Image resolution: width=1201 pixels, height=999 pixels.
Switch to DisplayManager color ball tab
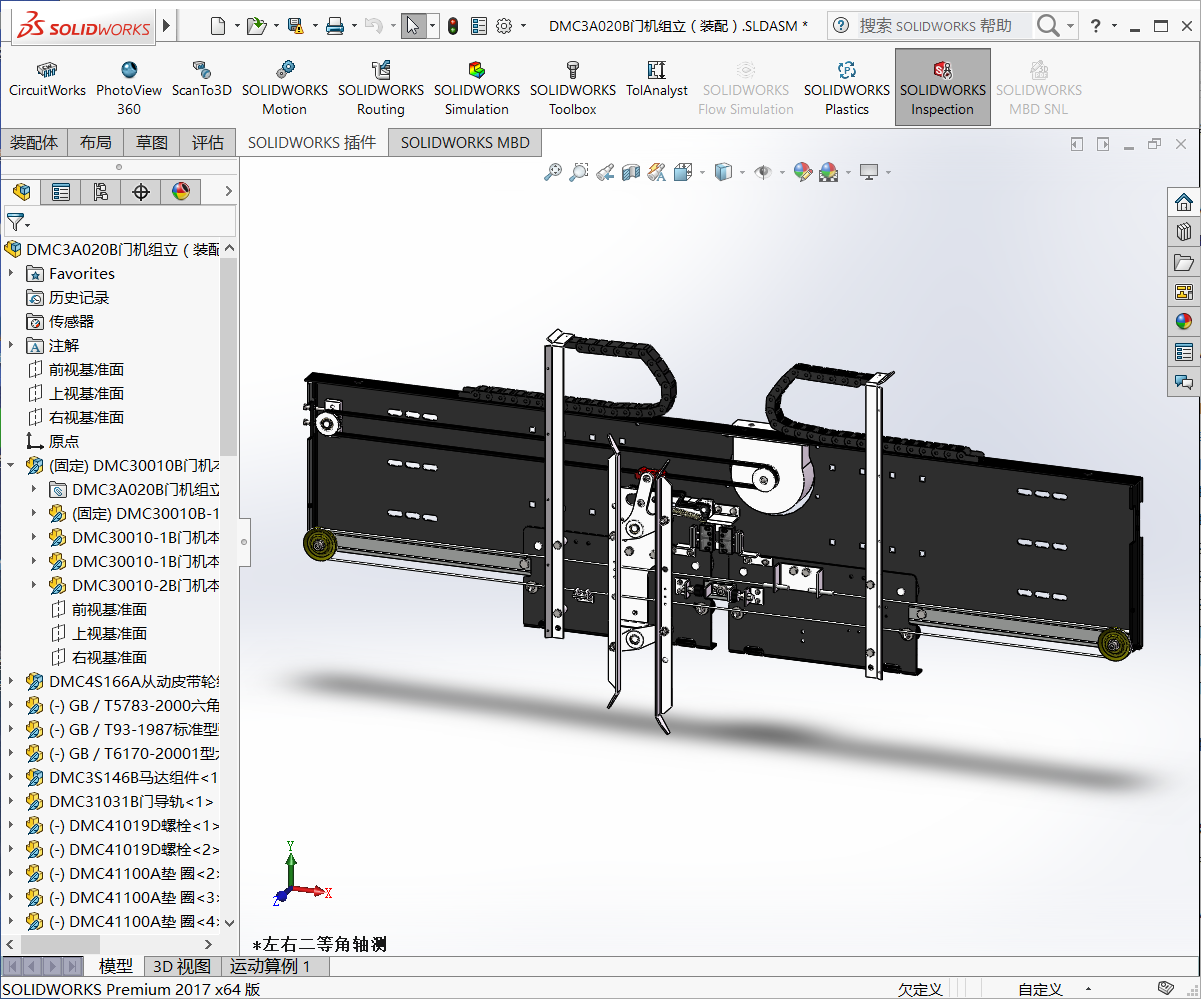(x=181, y=191)
